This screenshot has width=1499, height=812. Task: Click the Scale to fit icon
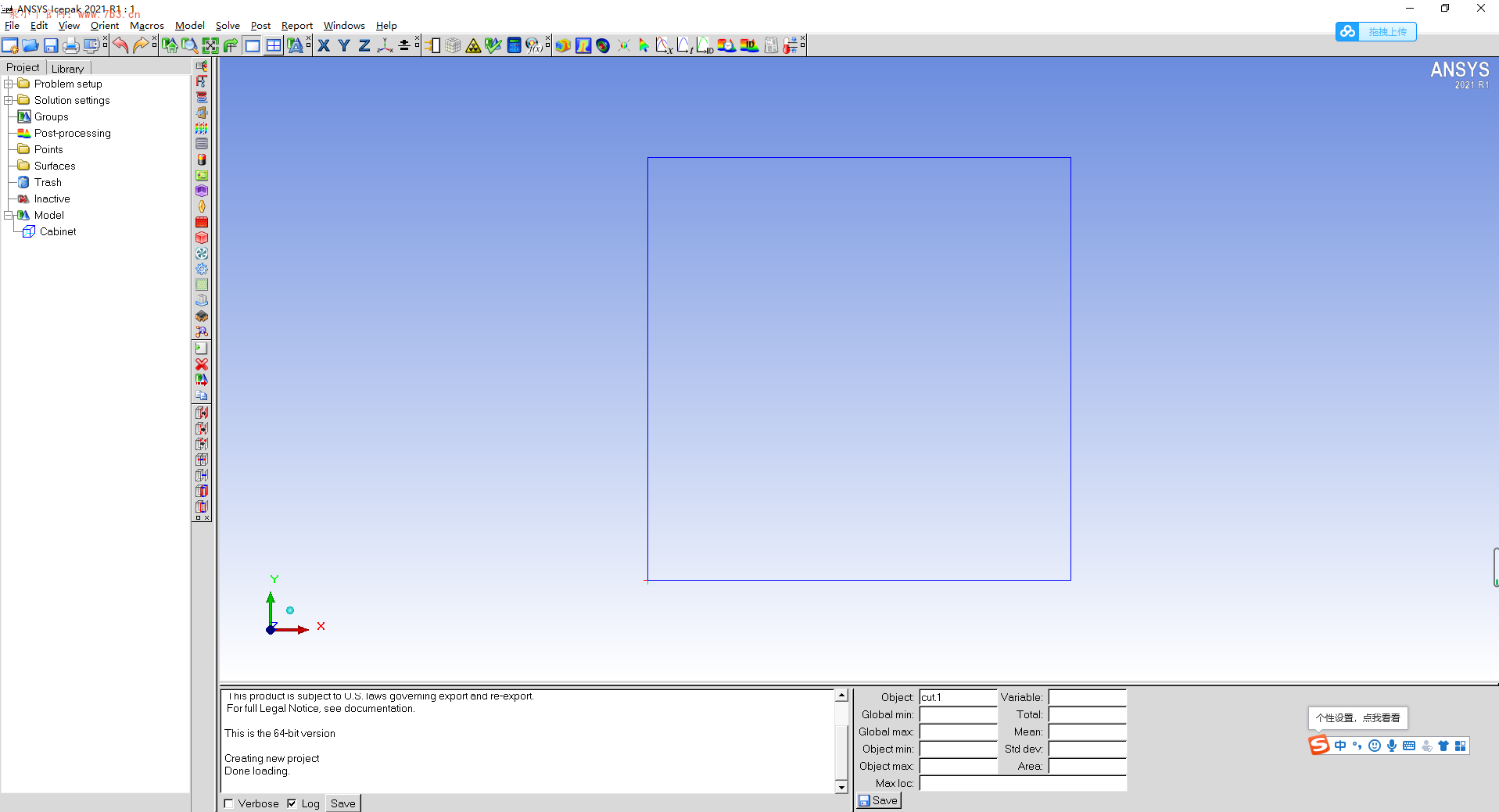[210, 45]
